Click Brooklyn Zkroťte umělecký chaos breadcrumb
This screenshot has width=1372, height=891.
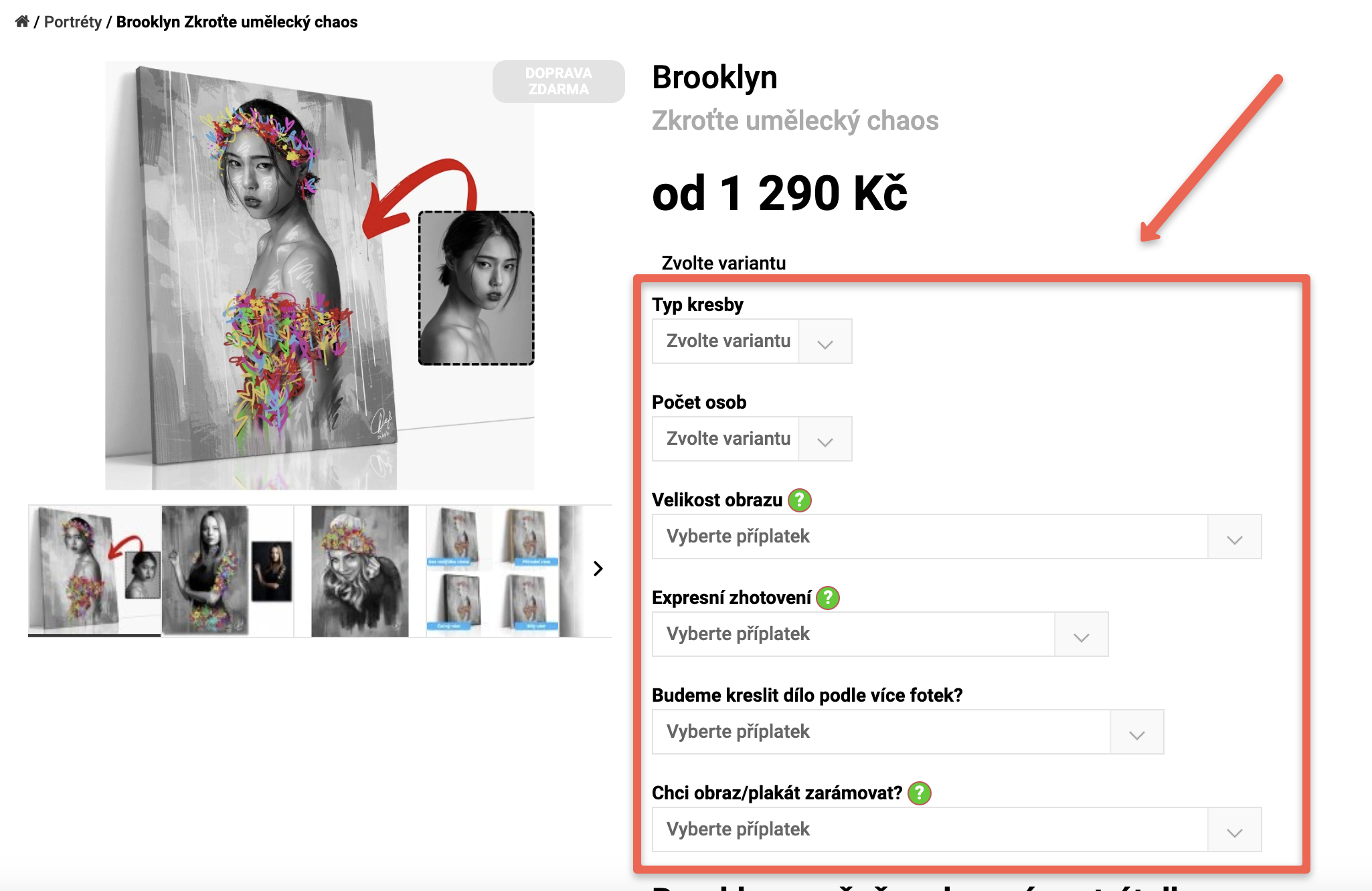pyautogui.click(x=237, y=21)
